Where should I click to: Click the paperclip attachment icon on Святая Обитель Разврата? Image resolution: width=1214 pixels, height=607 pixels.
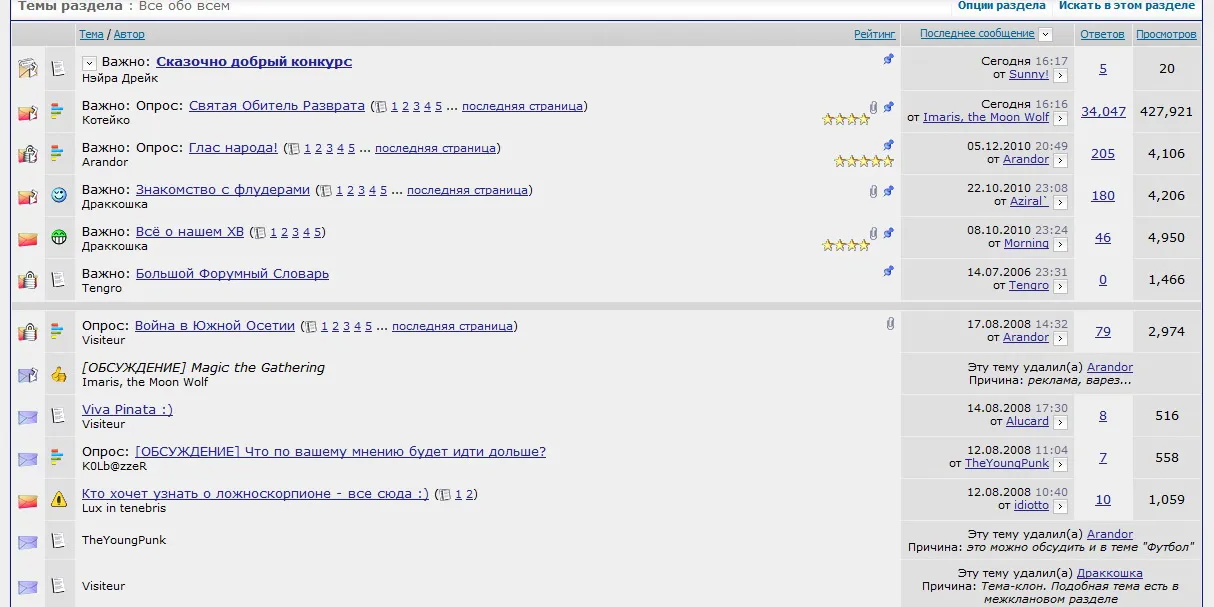point(874,106)
